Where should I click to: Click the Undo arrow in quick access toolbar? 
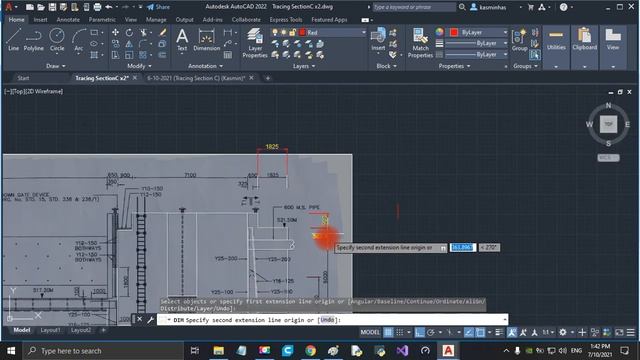click(109, 7)
